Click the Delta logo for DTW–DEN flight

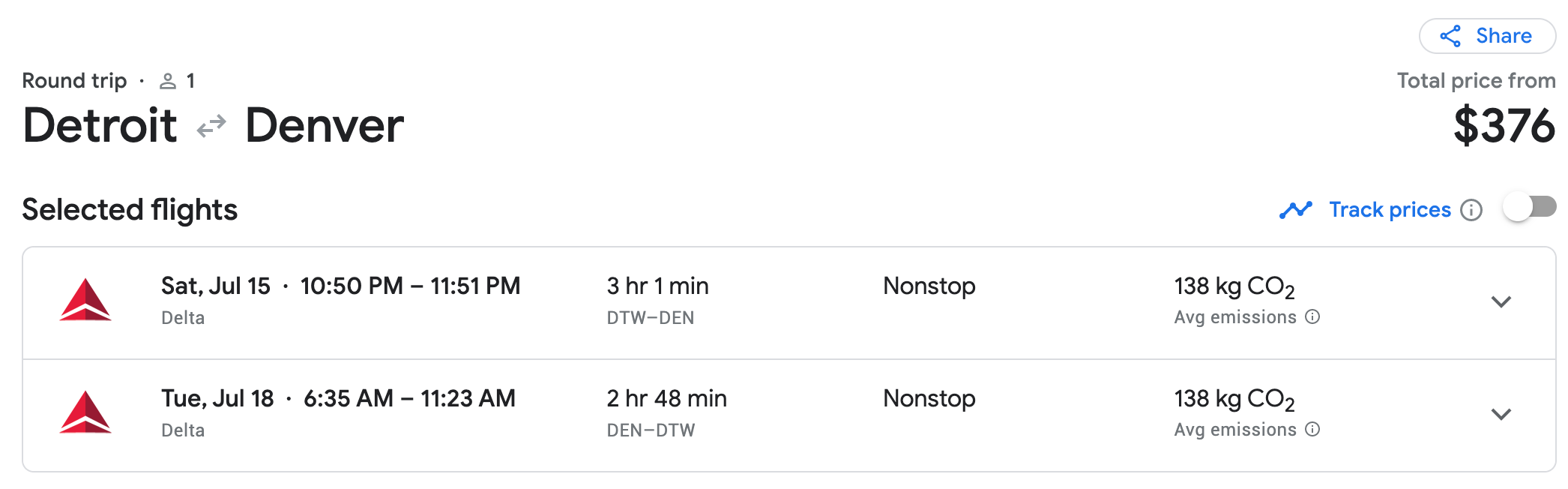85,300
